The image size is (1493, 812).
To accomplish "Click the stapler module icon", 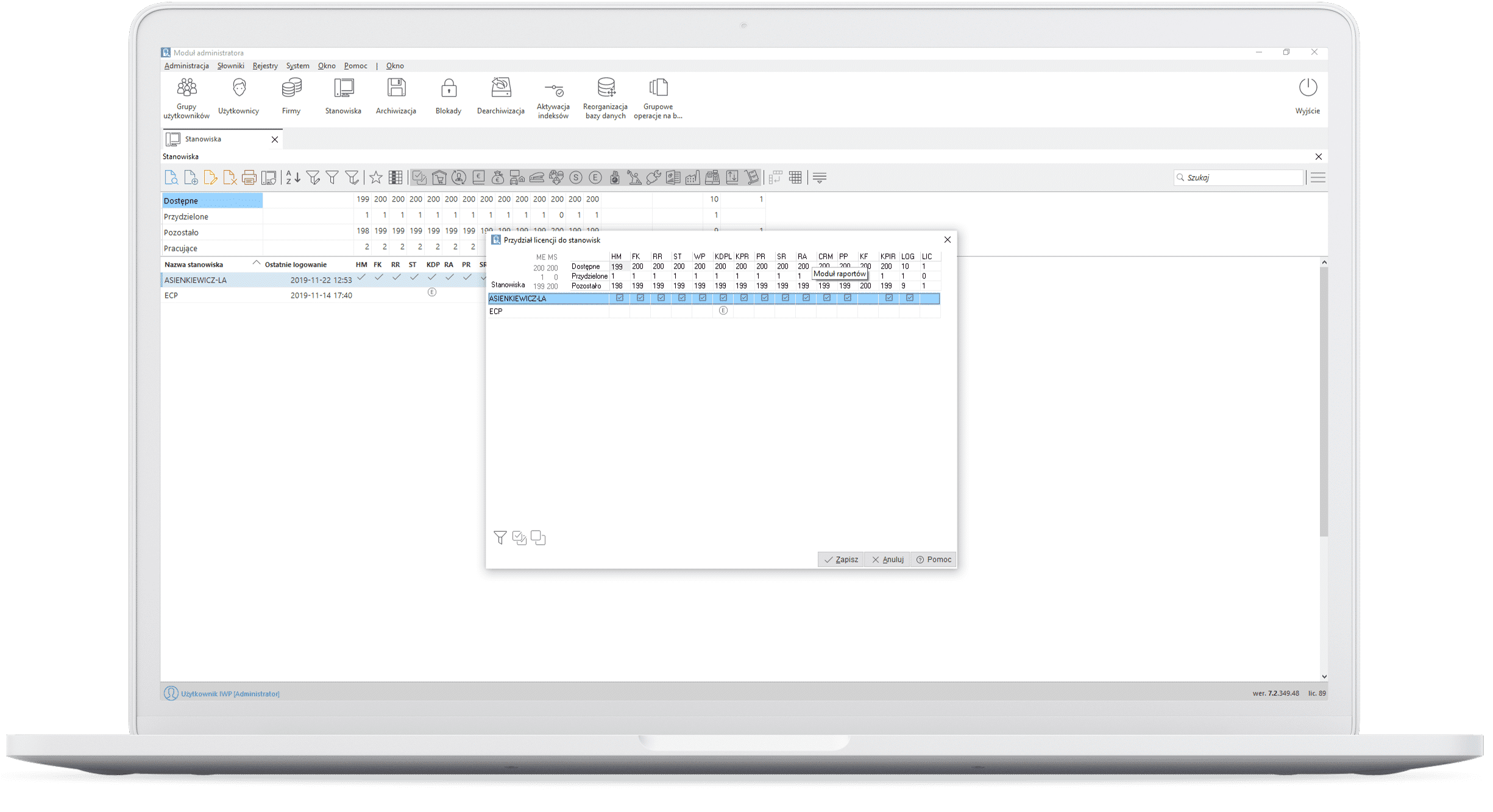I will tap(537, 177).
